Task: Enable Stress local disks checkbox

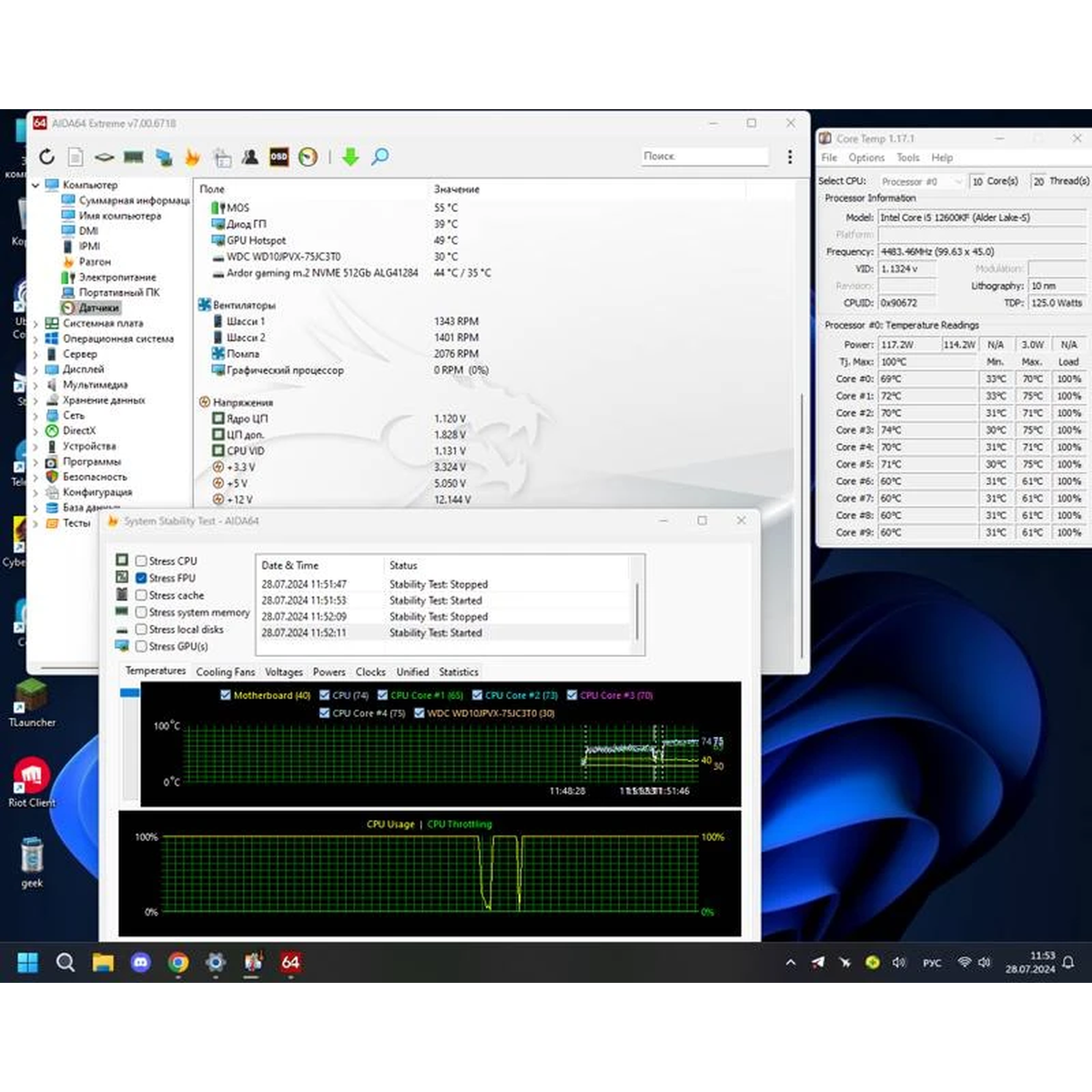Action: 141,630
